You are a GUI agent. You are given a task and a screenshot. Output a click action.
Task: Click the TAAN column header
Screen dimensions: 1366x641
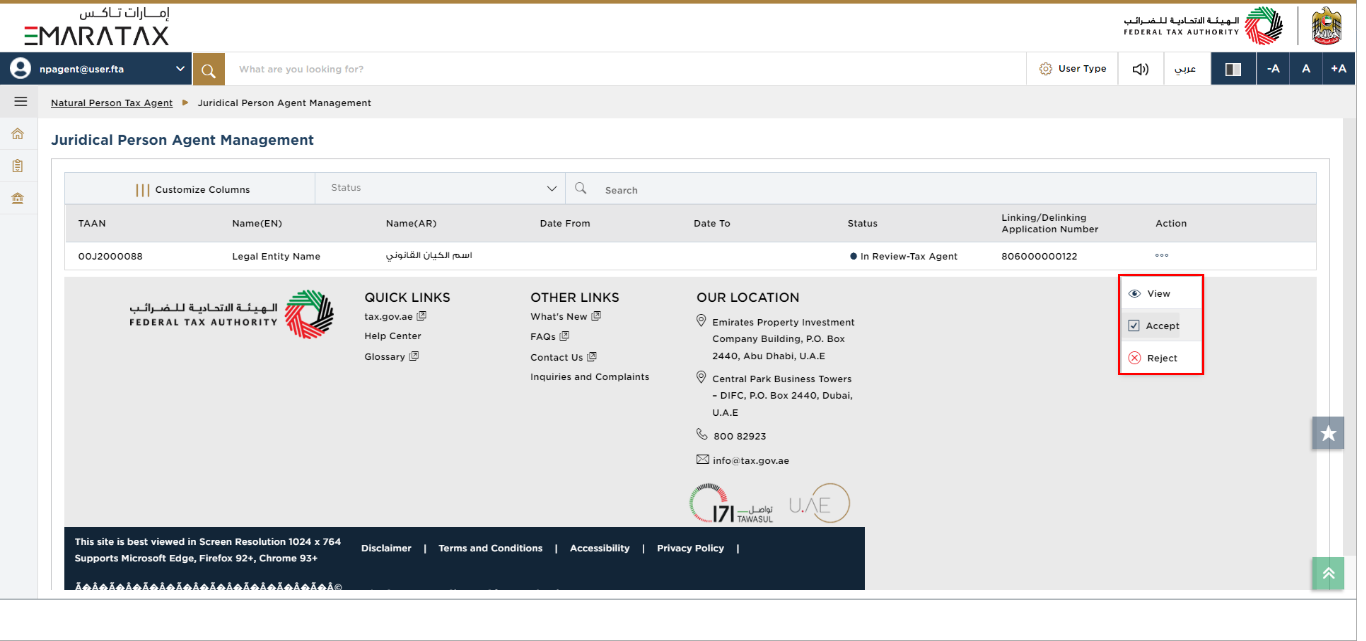point(92,223)
